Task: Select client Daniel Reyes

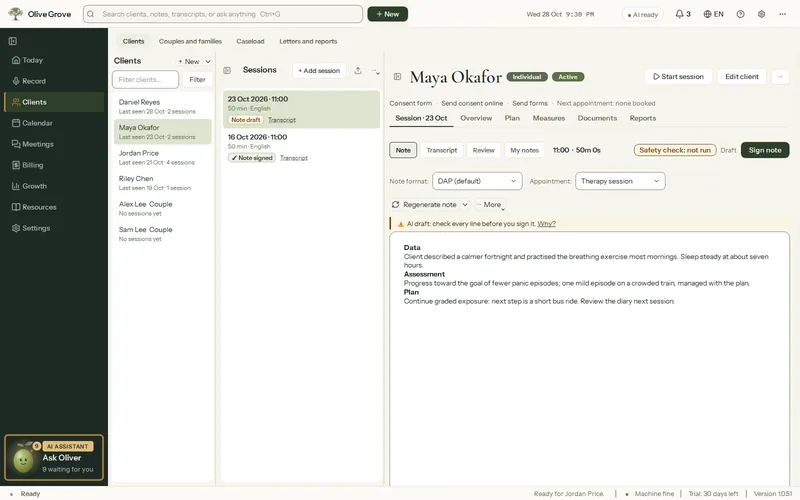Action: point(162,106)
